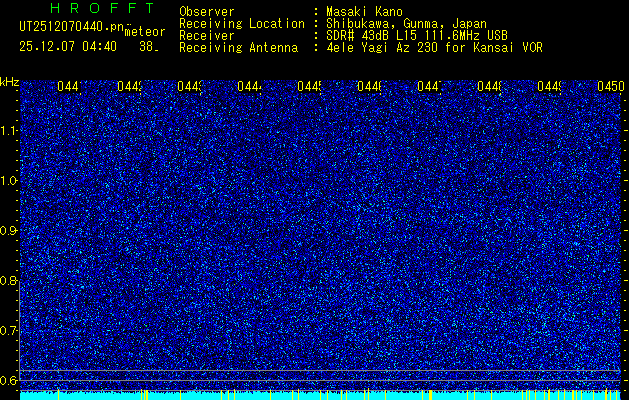The width and height of the screenshot is (629, 400).
Task: Click the count value '38.'
Action: click(x=148, y=47)
